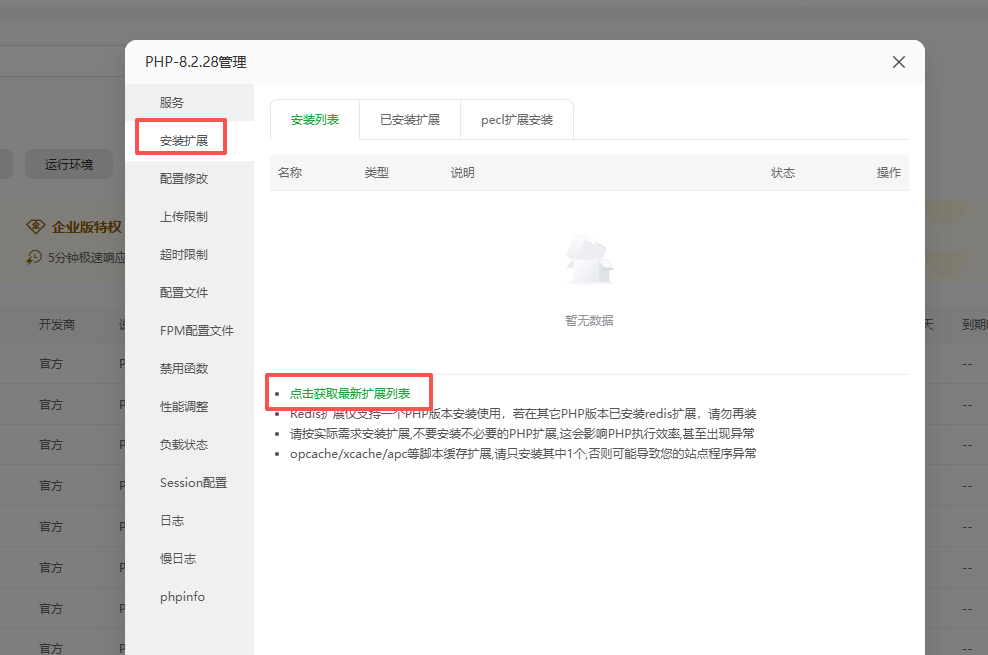The height and width of the screenshot is (655, 988).
Task: Select 安装扩展 in the left sidebar
Action: pyautogui.click(x=184, y=141)
